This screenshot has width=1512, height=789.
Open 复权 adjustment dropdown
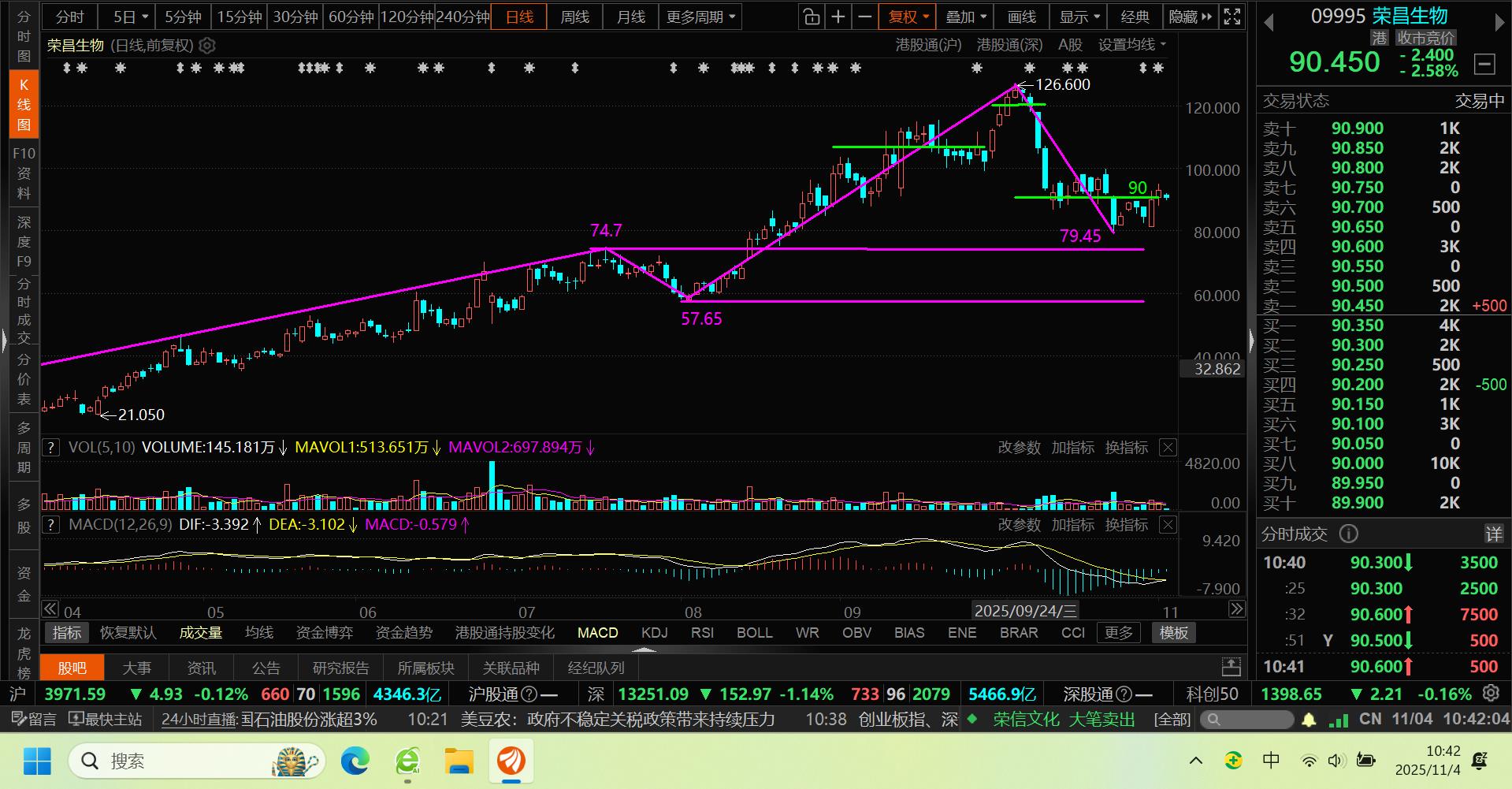pos(909,17)
